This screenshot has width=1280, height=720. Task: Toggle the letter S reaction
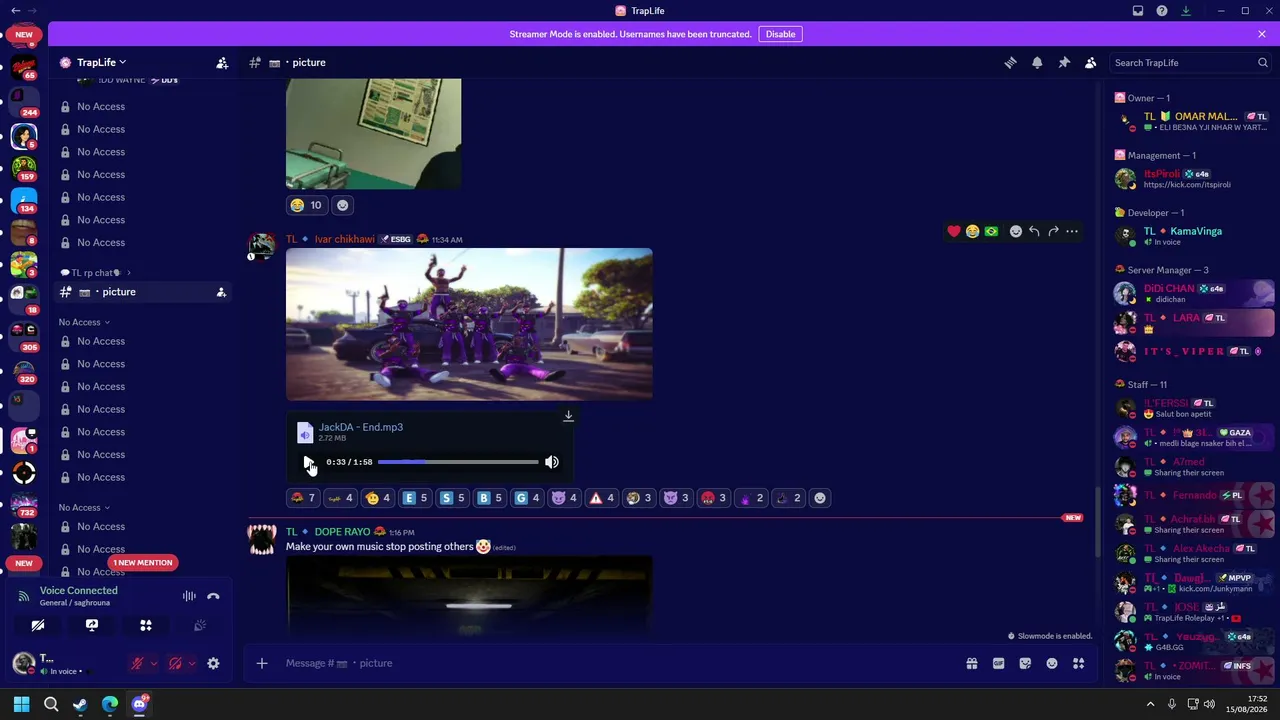453,498
